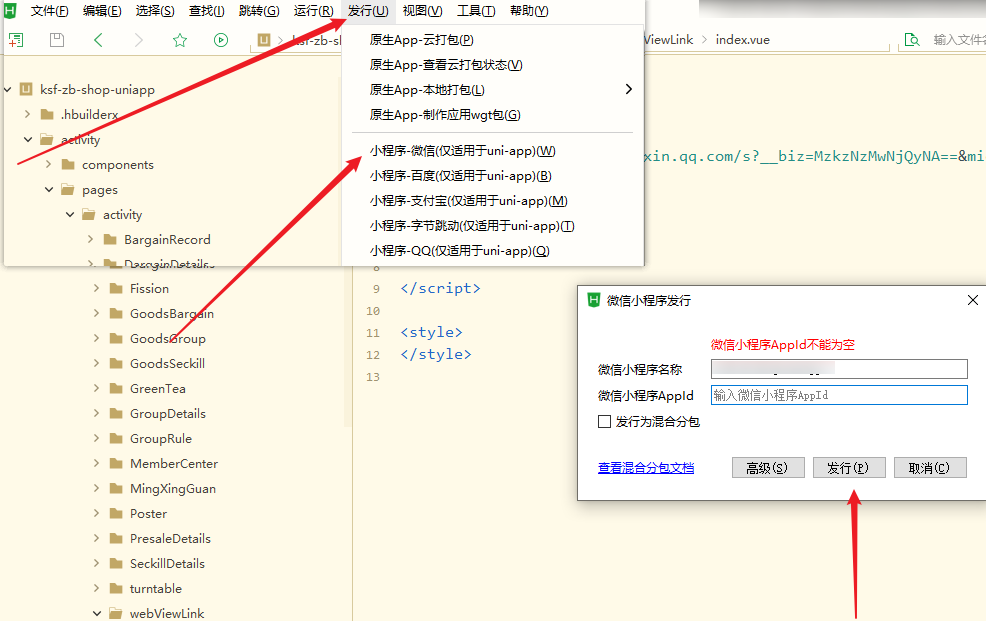Click the save file toolbar icon
Viewport: 986px width, 621px height.
click(57, 40)
